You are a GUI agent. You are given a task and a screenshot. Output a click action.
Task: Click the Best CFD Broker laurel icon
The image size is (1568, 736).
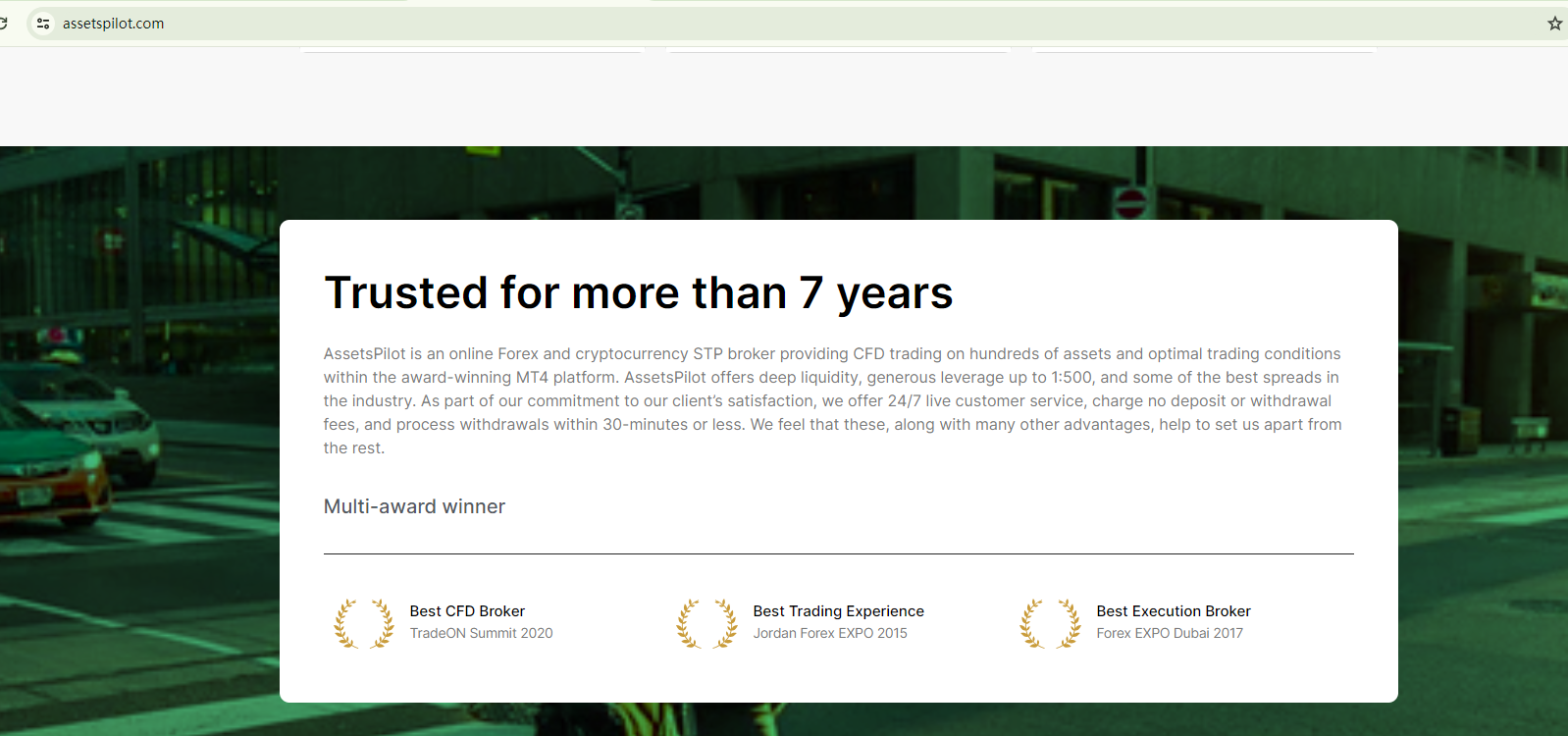(364, 624)
